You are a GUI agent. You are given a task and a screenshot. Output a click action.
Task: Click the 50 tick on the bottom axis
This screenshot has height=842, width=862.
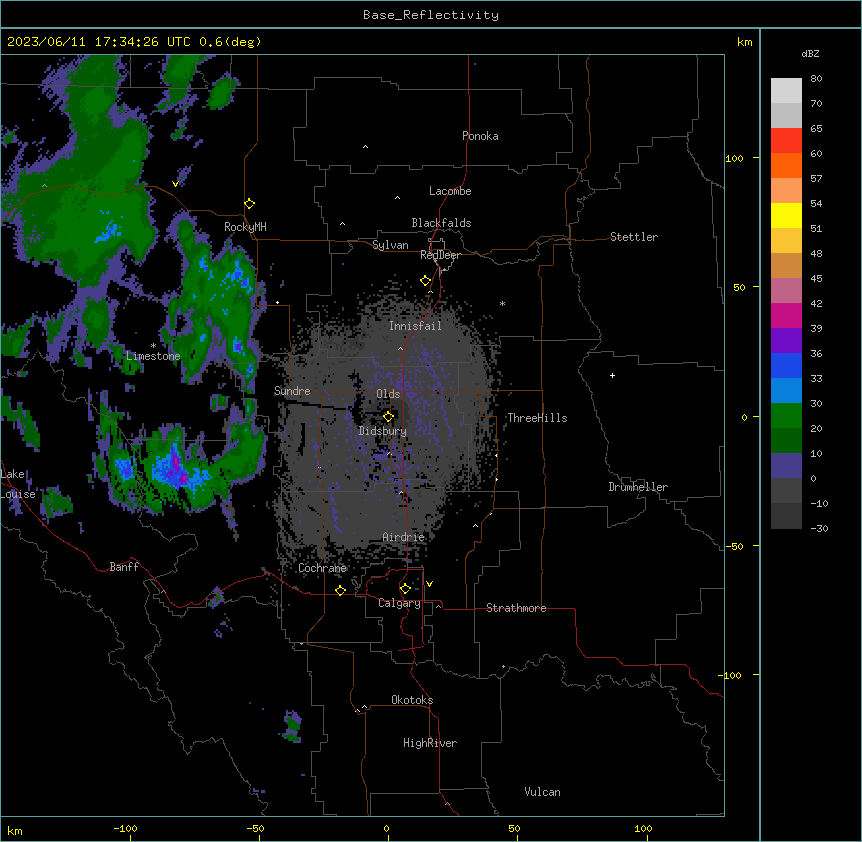(514, 828)
